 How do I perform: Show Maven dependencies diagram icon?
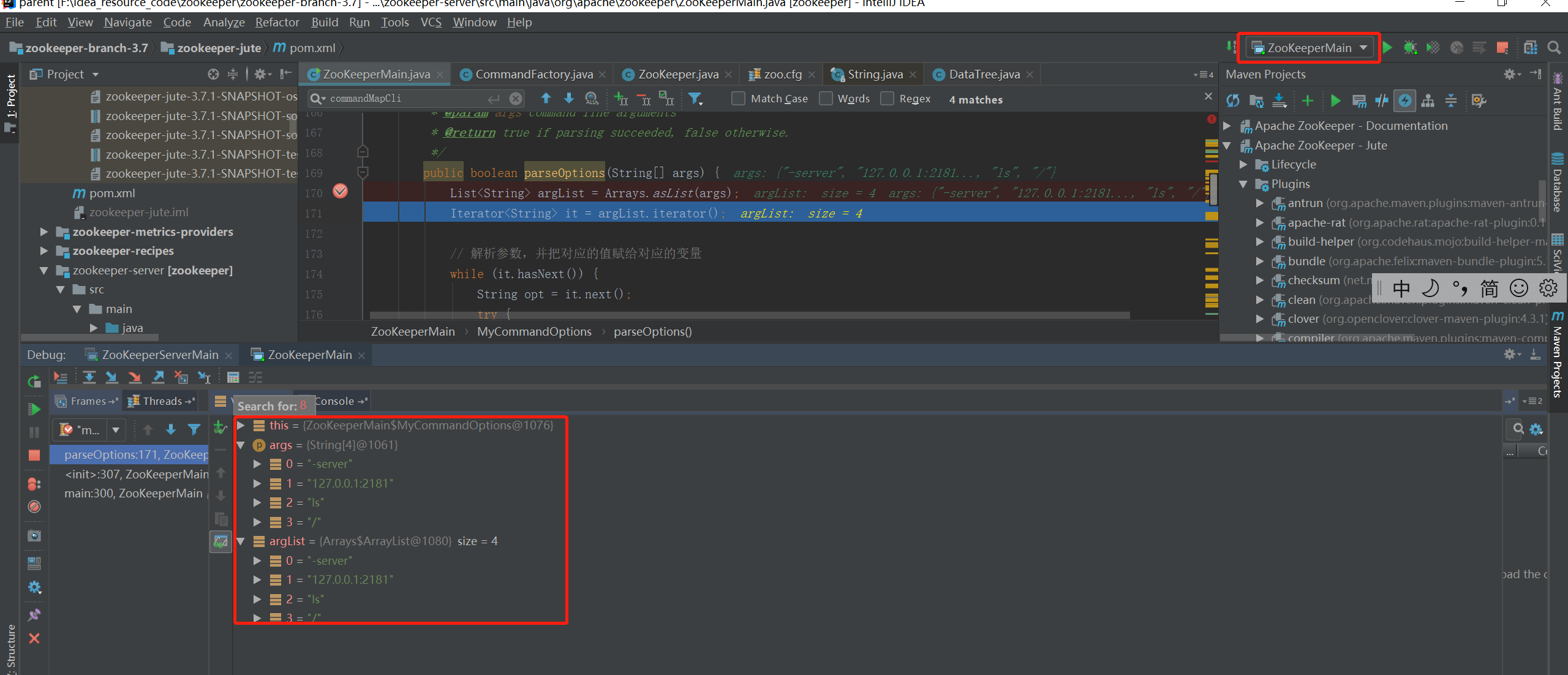pyautogui.click(x=1428, y=100)
